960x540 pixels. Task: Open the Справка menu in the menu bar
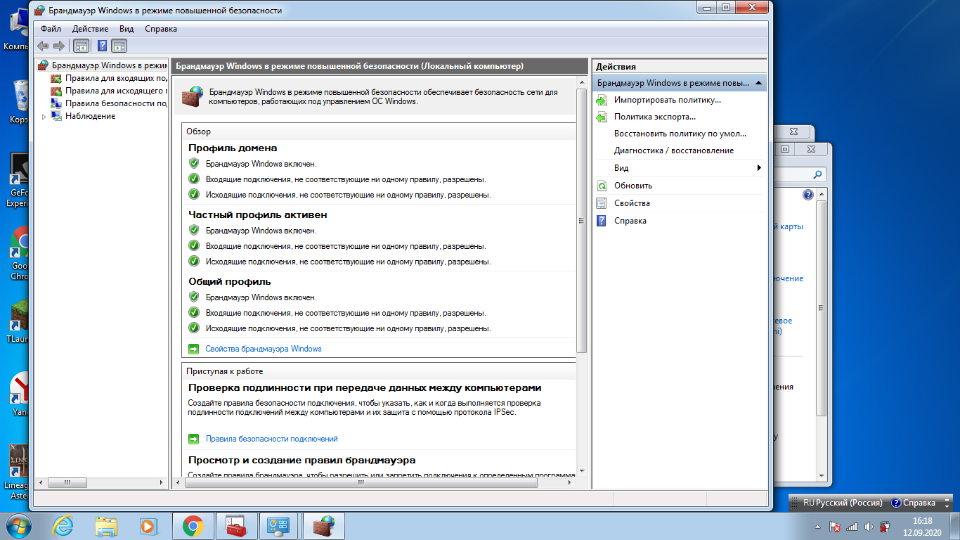(160, 29)
